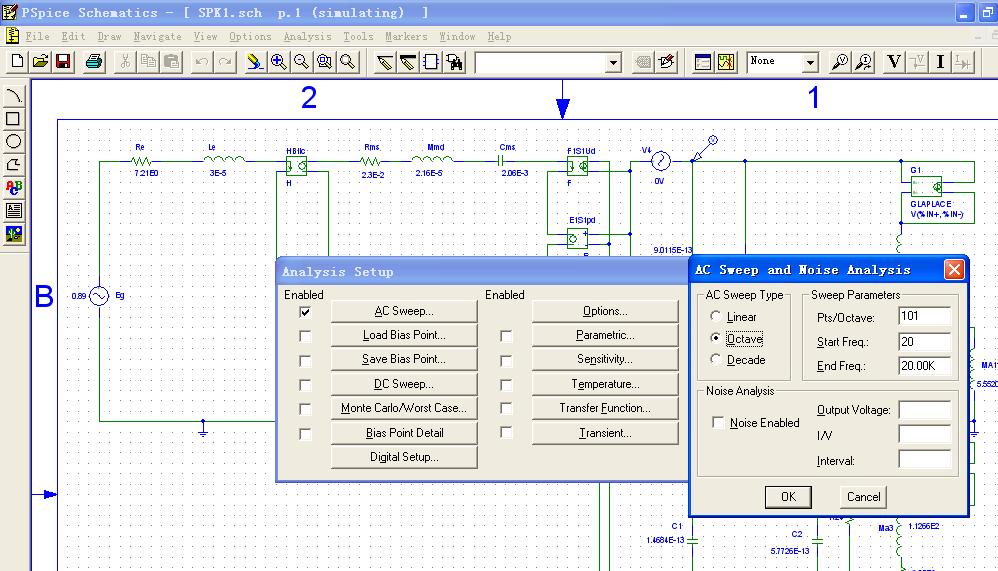The height and width of the screenshot is (571, 998).
Task: Save the schematic with the floppy icon
Action: point(63,62)
